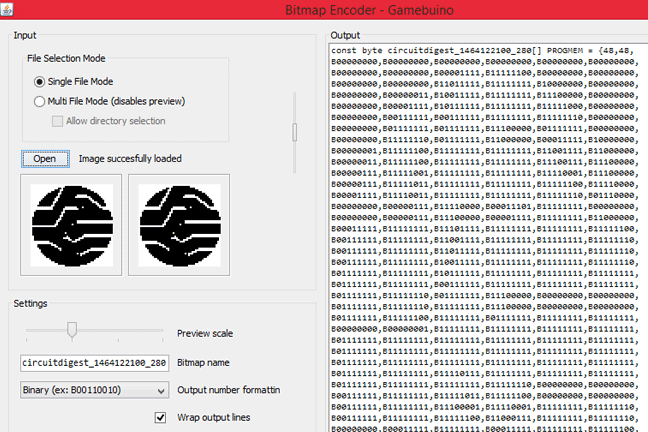Click the 'Wrap output lines' label text

(214, 418)
